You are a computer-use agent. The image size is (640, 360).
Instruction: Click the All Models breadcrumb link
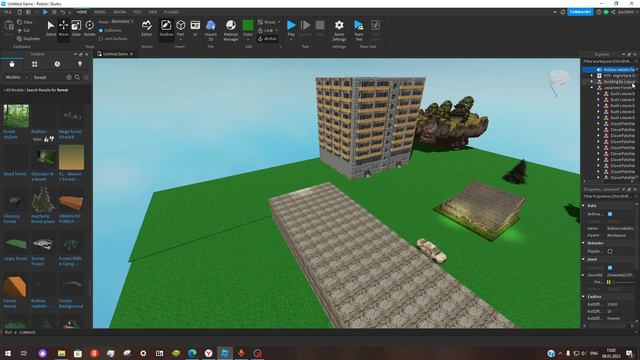[14, 90]
